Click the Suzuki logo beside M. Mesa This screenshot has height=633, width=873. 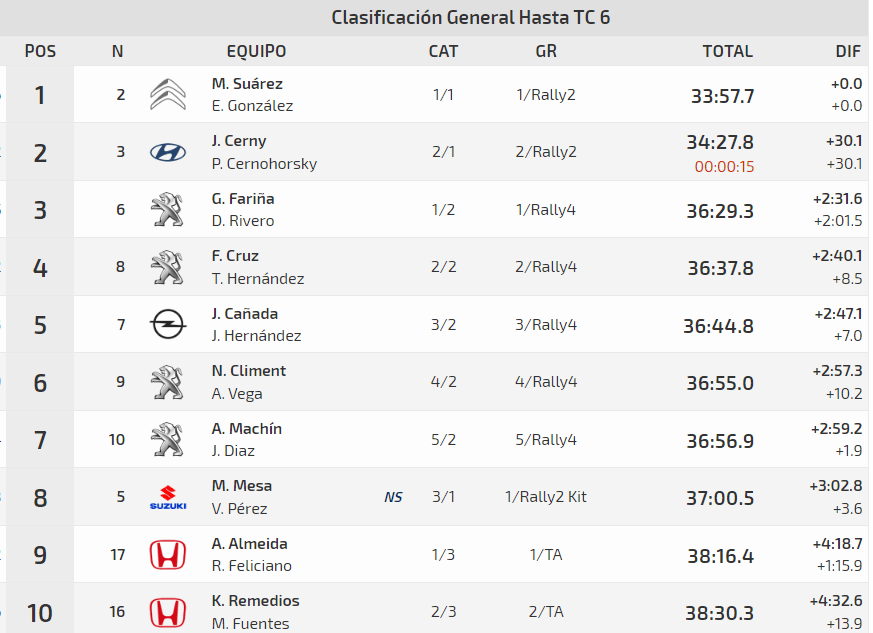(x=167, y=497)
